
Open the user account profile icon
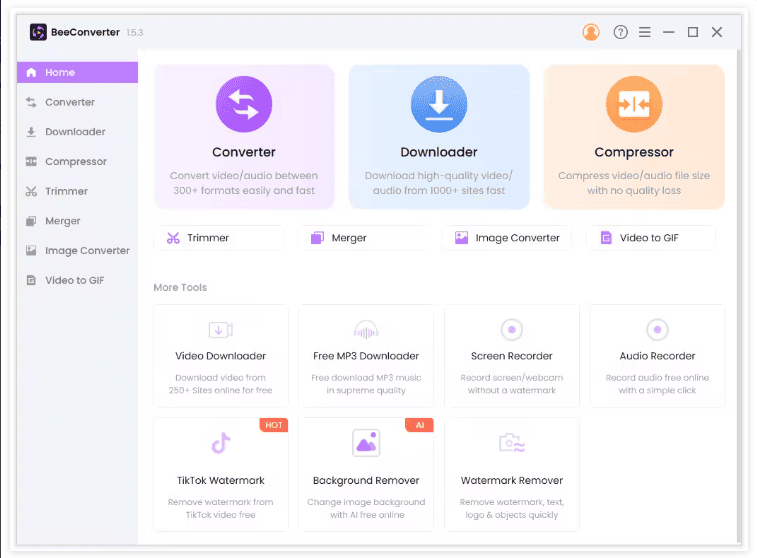(x=590, y=32)
